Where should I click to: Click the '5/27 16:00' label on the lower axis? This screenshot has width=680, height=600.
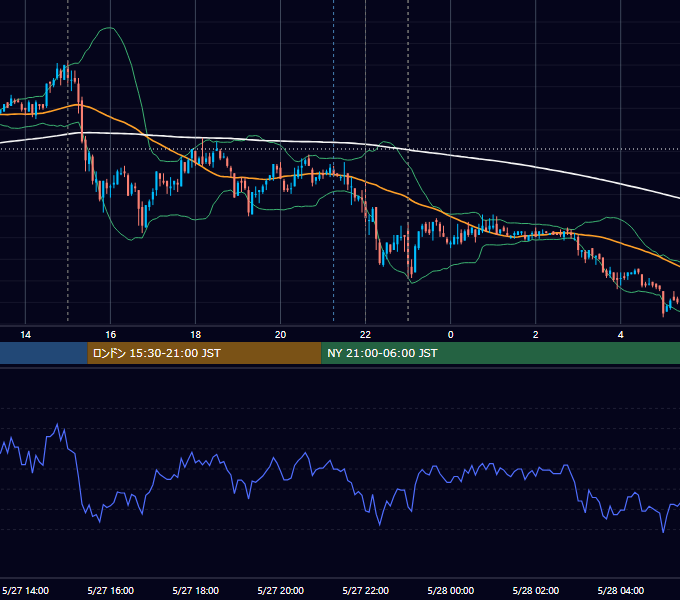click(111, 590)
